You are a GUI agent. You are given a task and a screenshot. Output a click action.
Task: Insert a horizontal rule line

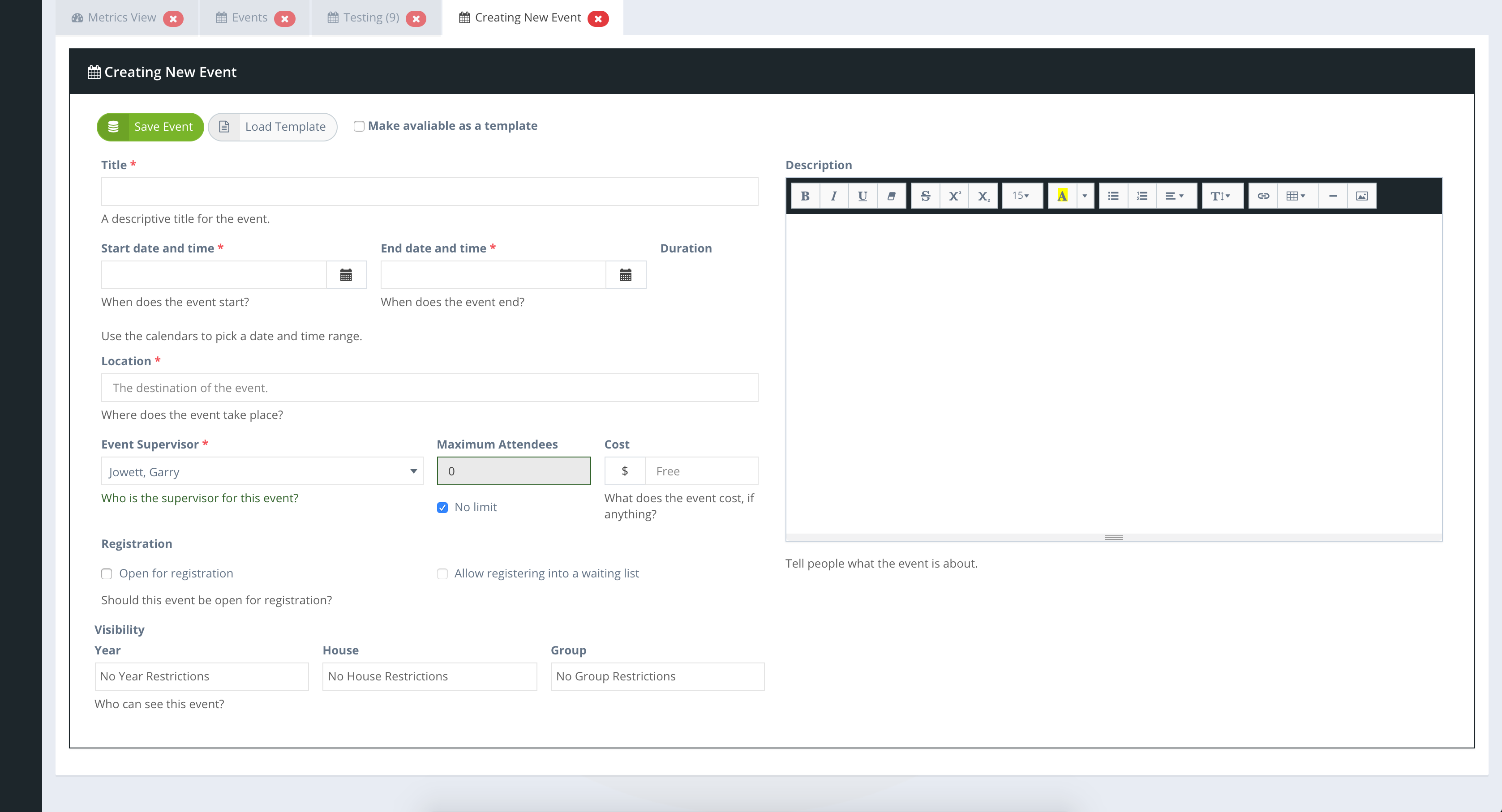(1333, 196)
